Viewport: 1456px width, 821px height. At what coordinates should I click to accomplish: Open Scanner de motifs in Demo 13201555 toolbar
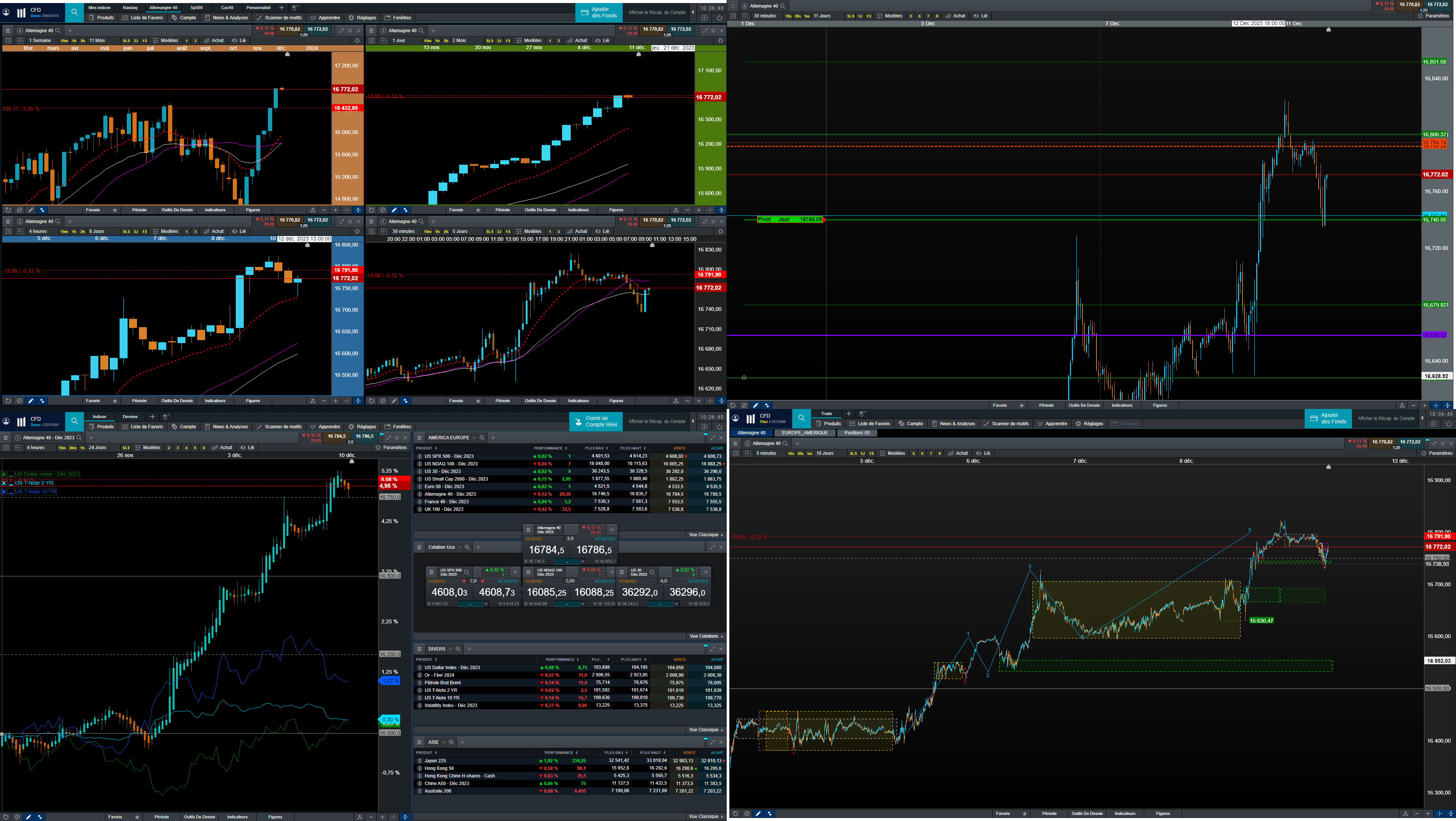(x=279, y=426)
